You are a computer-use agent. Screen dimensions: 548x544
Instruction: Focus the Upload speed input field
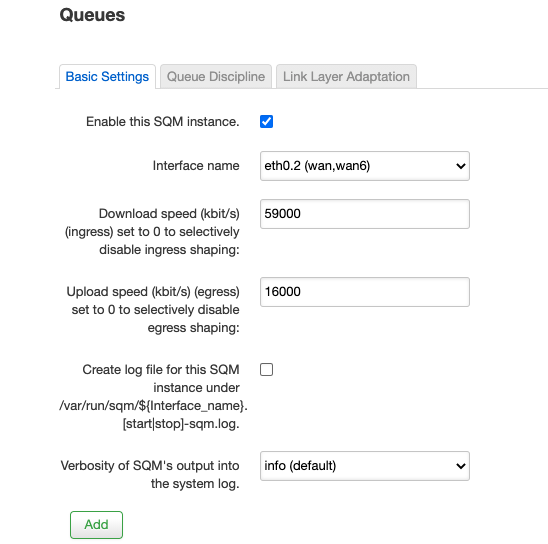point(365,292)
